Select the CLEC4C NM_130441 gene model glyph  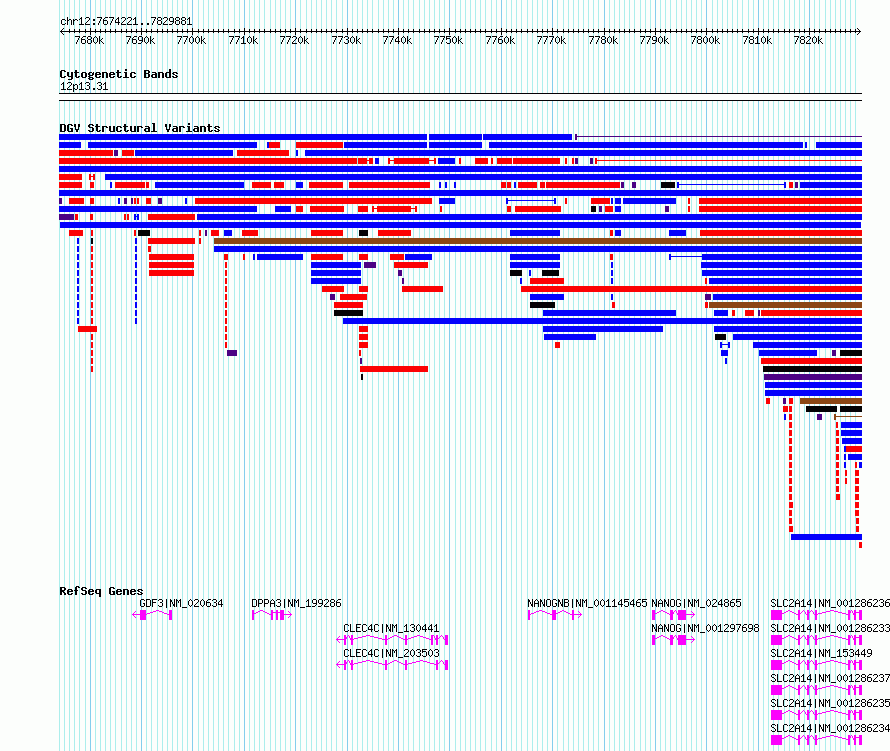[x=392, y=640]
